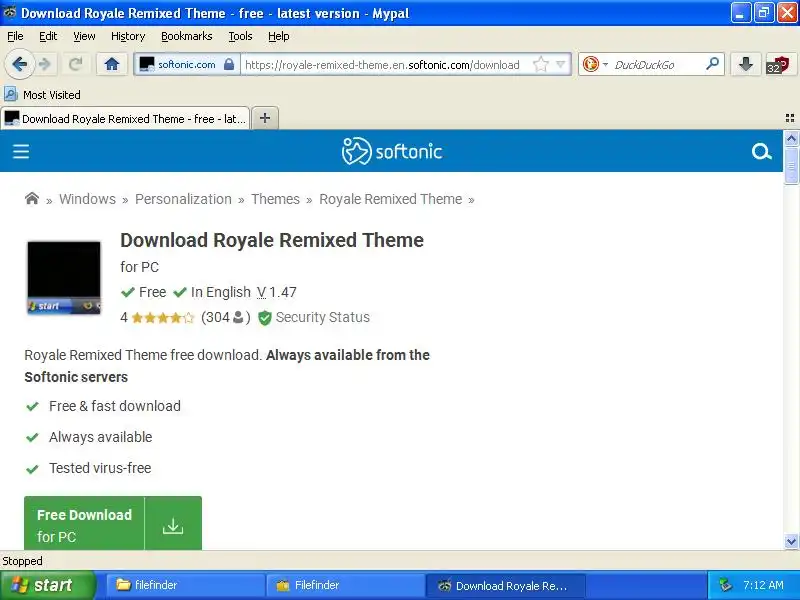Click the system tray icon beside clock
The image size is (800, 600).
(726, 585)
